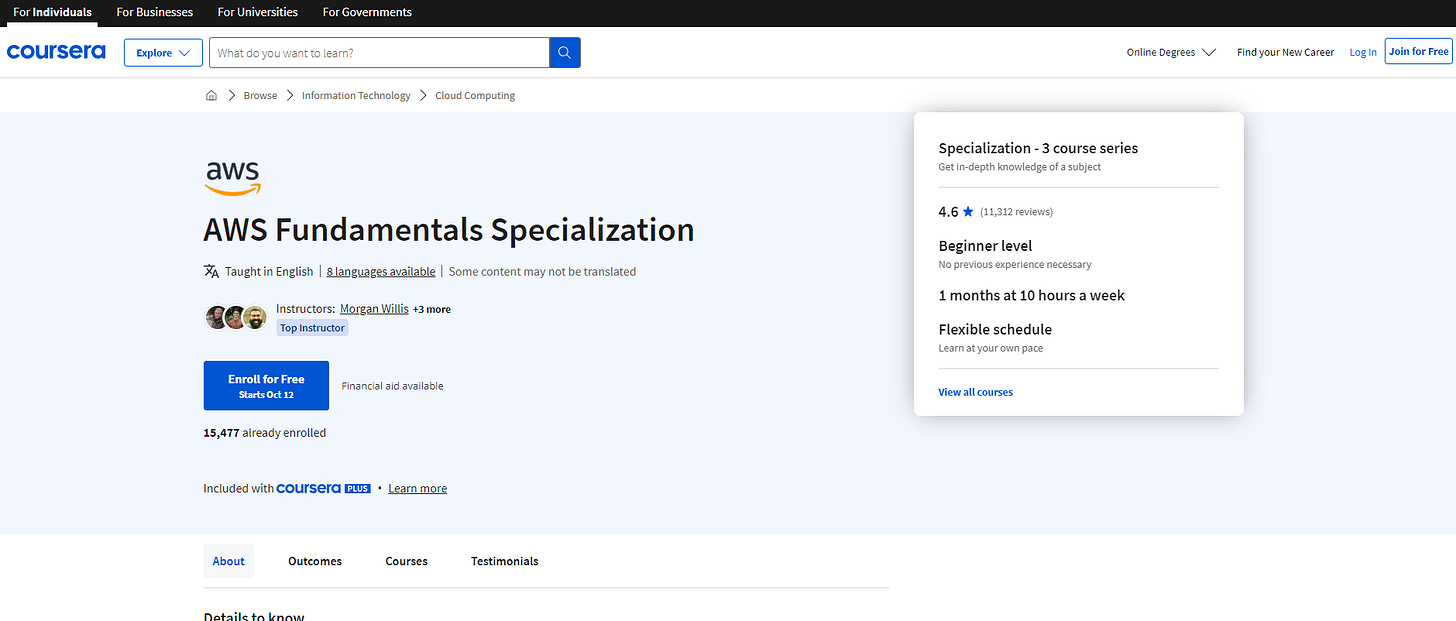Click 15,477 already enrolled text

point(265,433)
